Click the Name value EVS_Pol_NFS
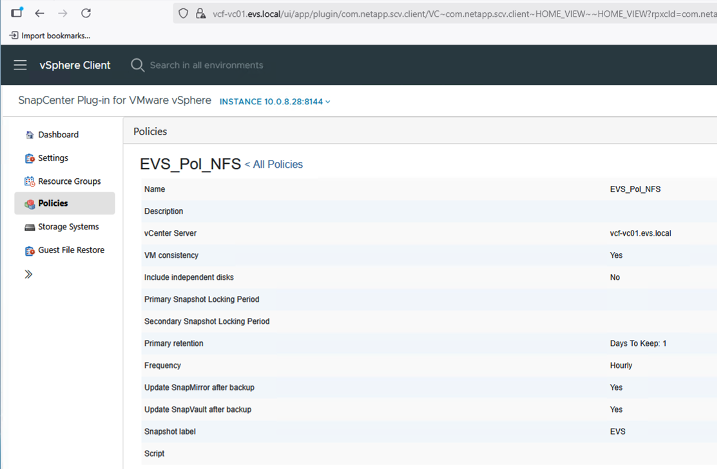This screenshot has height=470, width=718. click(635, 189)
